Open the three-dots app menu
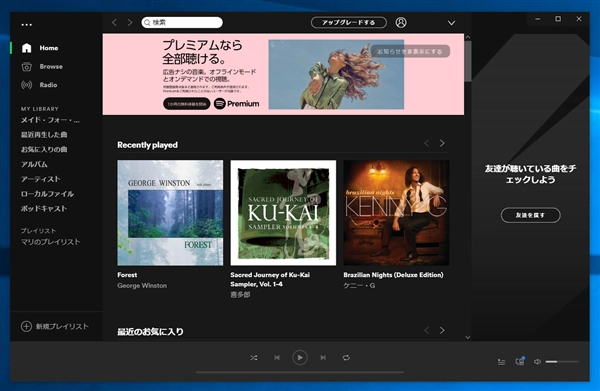This screenshot has height=391, width=600. pos(26,25)
